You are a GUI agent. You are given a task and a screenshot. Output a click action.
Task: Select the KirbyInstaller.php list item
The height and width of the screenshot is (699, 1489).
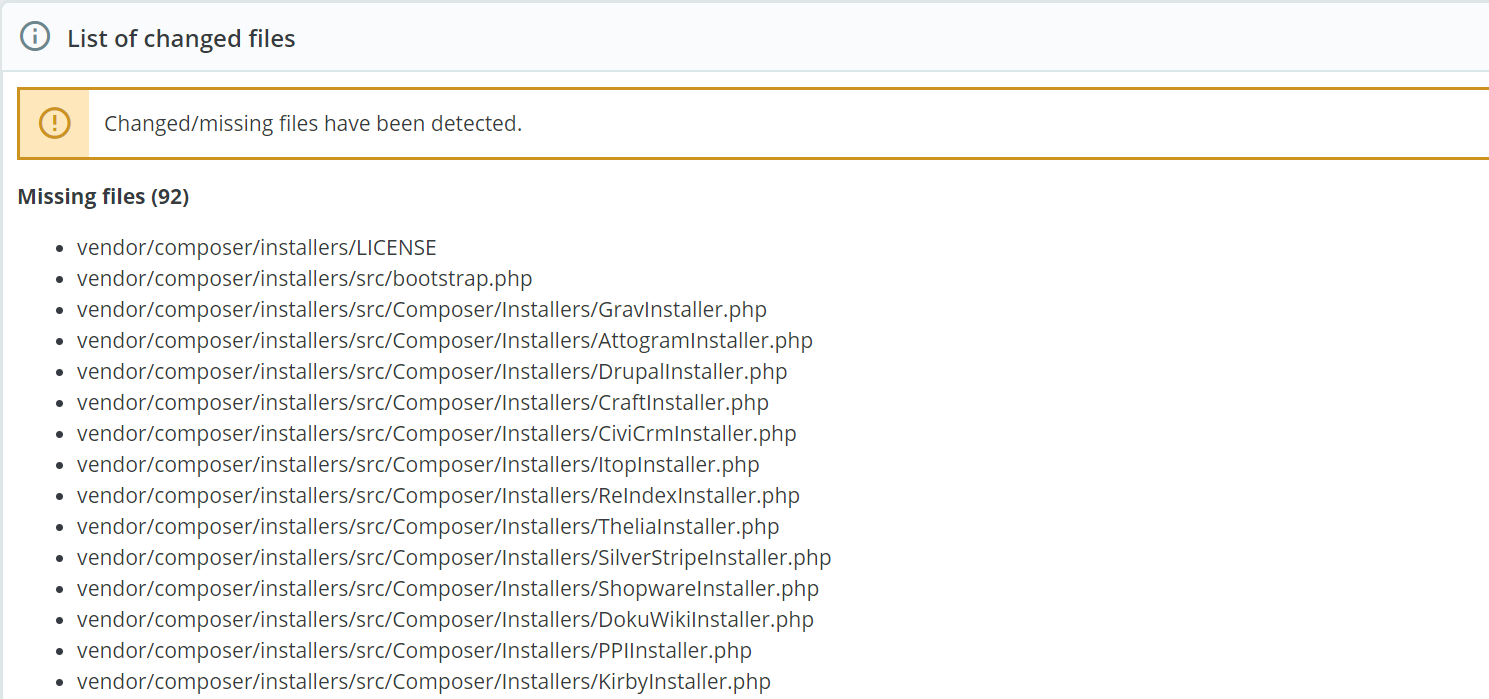[x=423, y=681]
